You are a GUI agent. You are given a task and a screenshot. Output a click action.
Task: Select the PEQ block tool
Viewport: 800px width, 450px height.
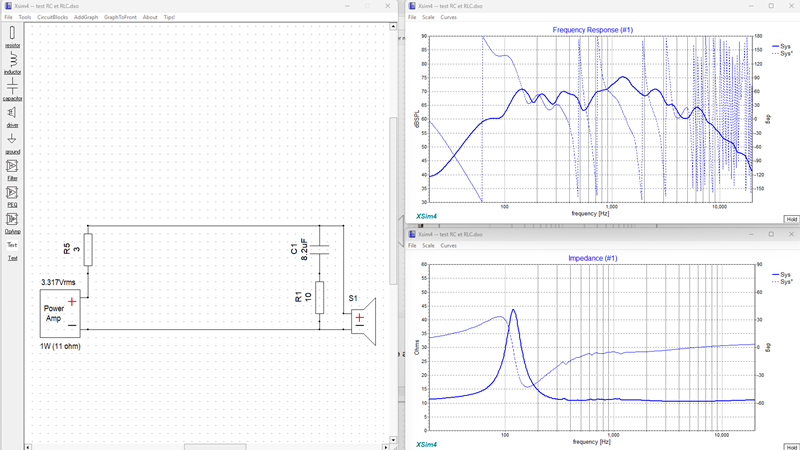pos(12,196)
